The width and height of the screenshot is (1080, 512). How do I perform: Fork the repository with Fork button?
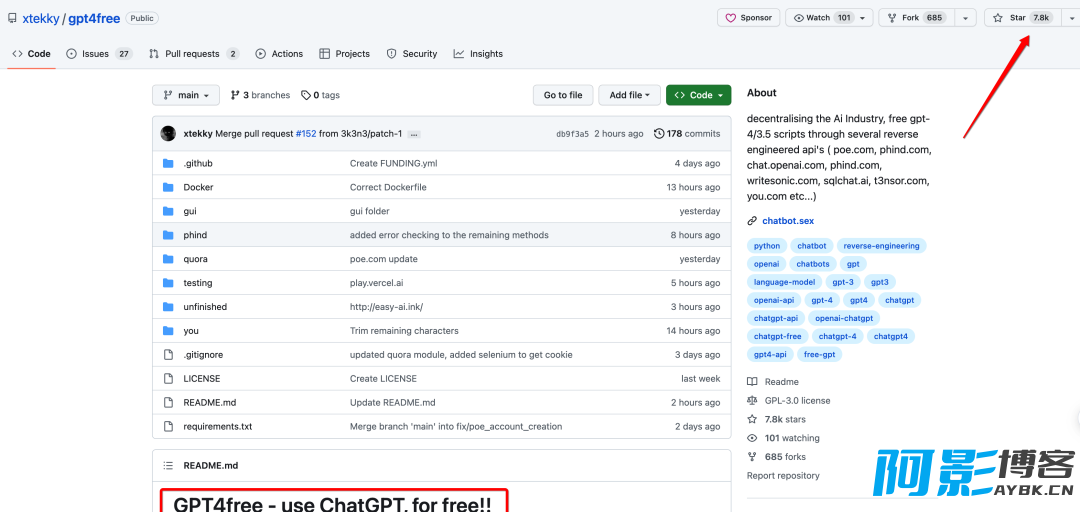[x=917, y=18]
